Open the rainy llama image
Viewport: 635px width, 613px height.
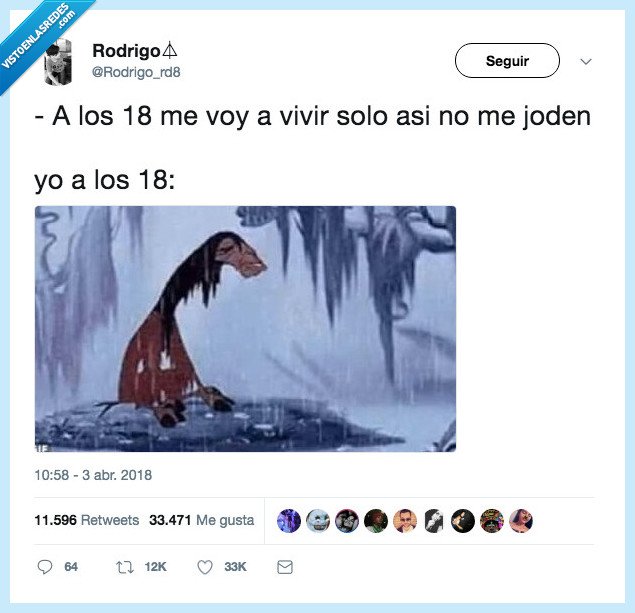pyautogui.click(x=245, y=329)
